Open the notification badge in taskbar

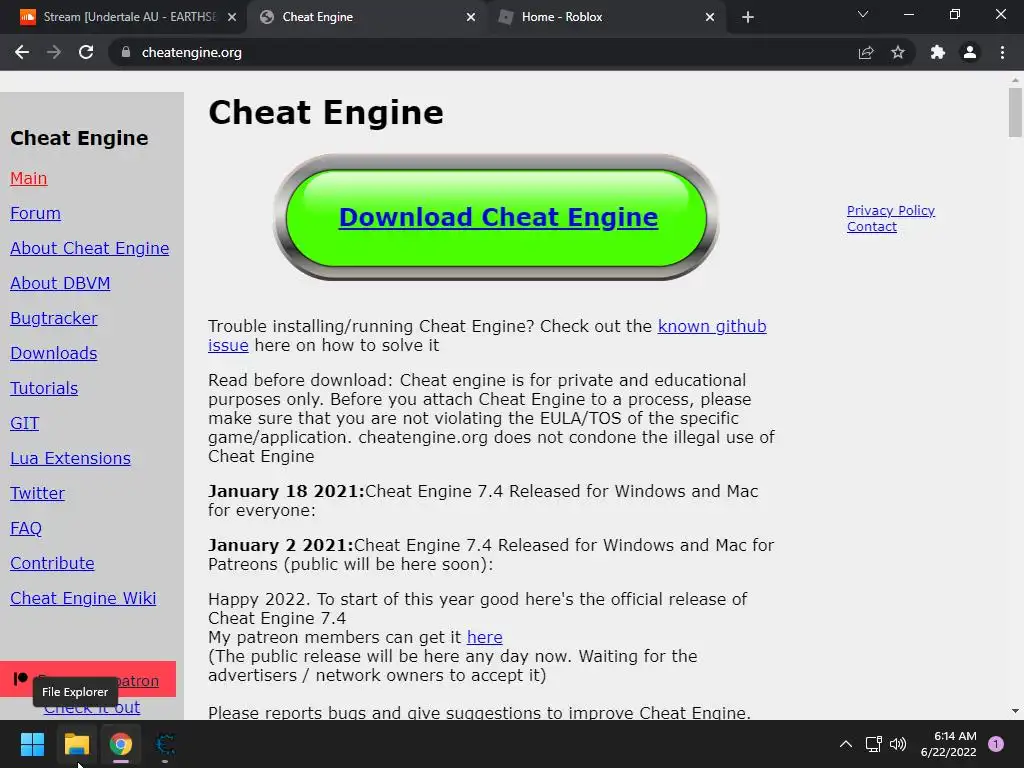(996, 744)
